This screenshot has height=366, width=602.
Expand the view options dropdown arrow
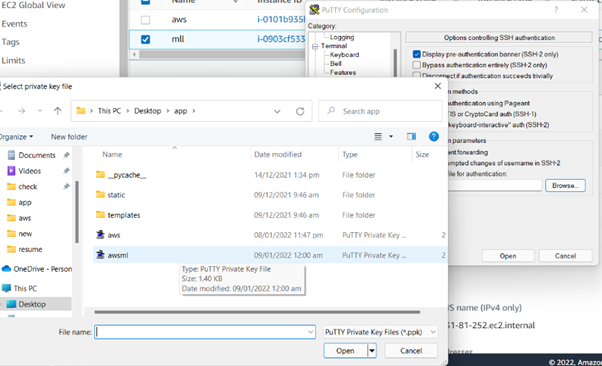[391, 136]
